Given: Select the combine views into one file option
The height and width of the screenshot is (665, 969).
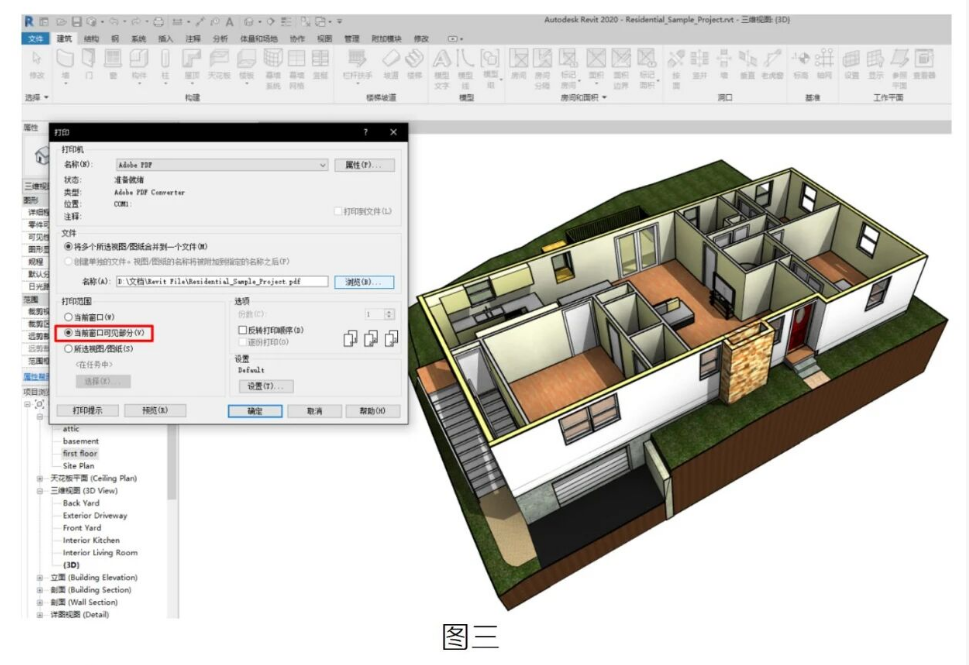Looking at the screenshot, I should pos(136,247).
